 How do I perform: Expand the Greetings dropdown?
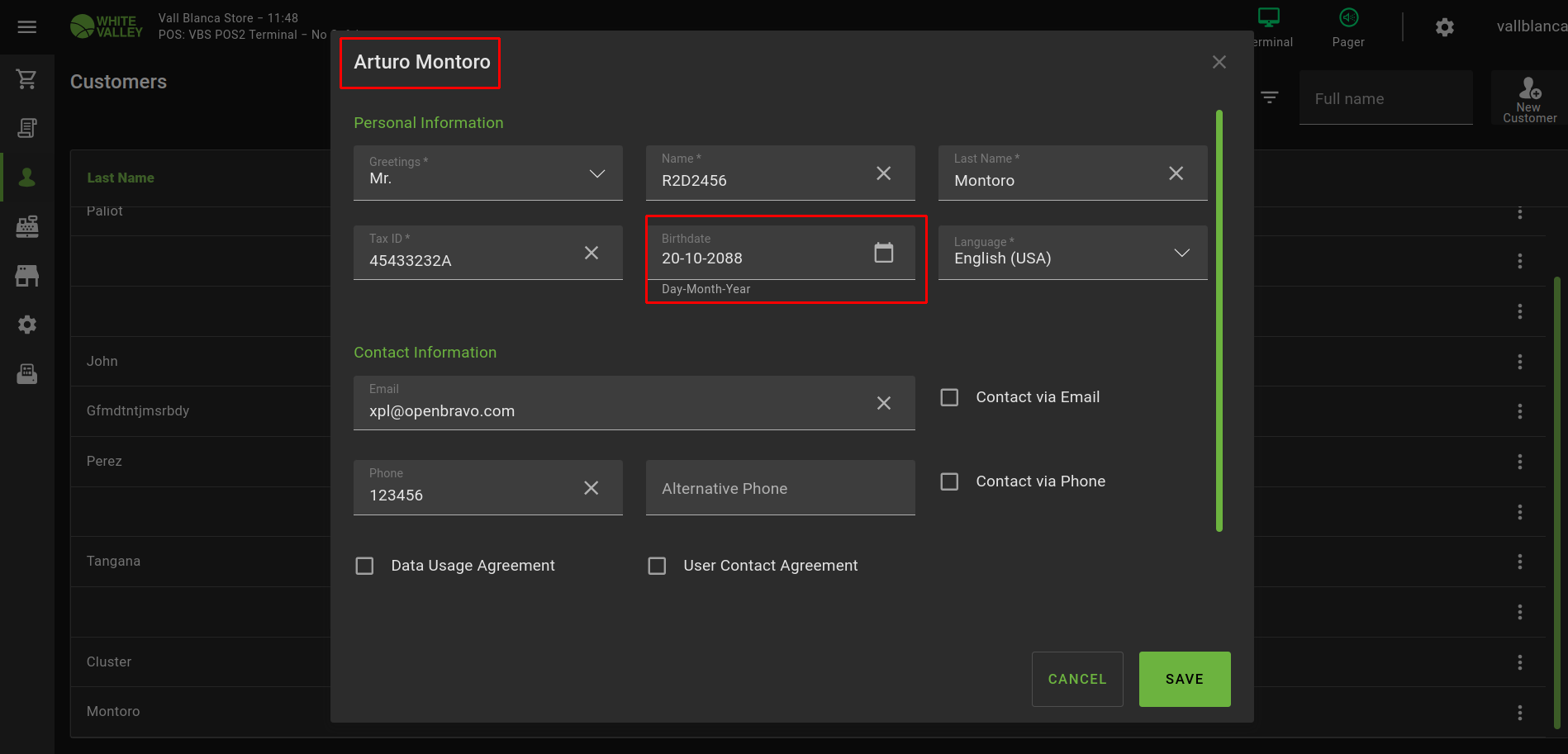[x=596, y=173]
